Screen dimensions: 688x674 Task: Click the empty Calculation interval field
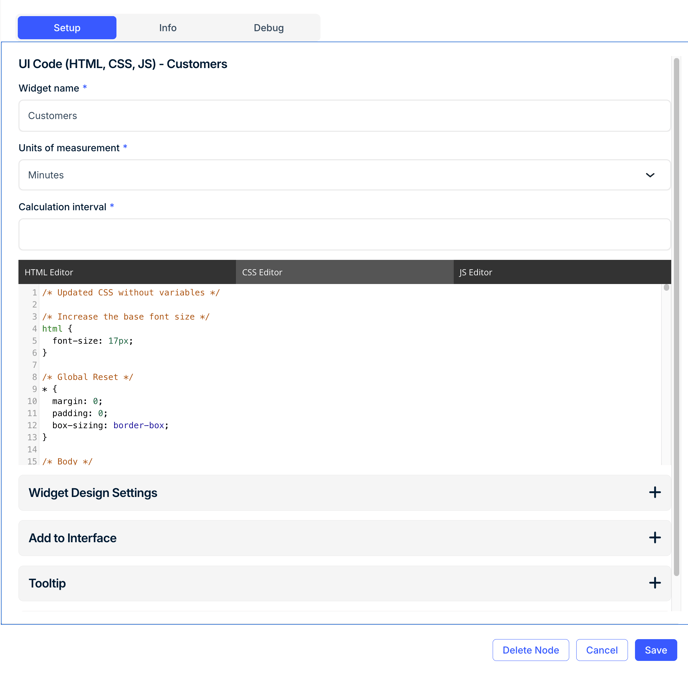pyautogui.click(x=344, y=234)
